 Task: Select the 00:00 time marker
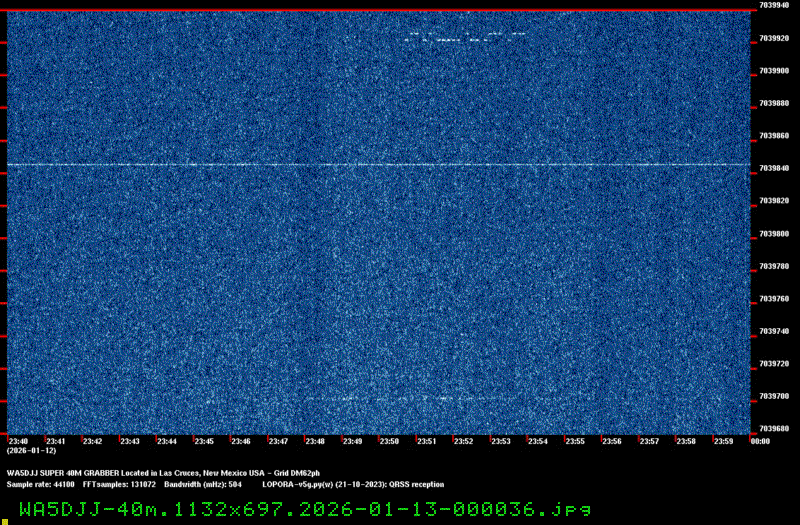click(760, 441)
